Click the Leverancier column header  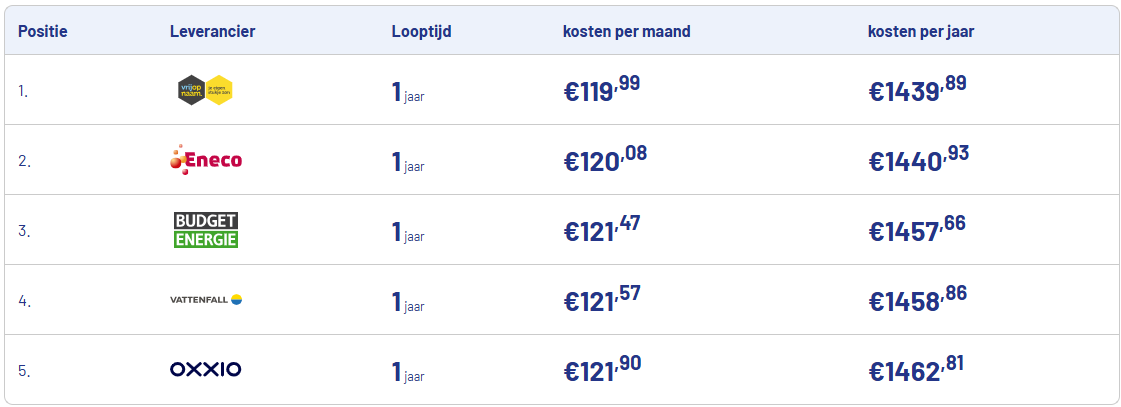pos(212,31)
